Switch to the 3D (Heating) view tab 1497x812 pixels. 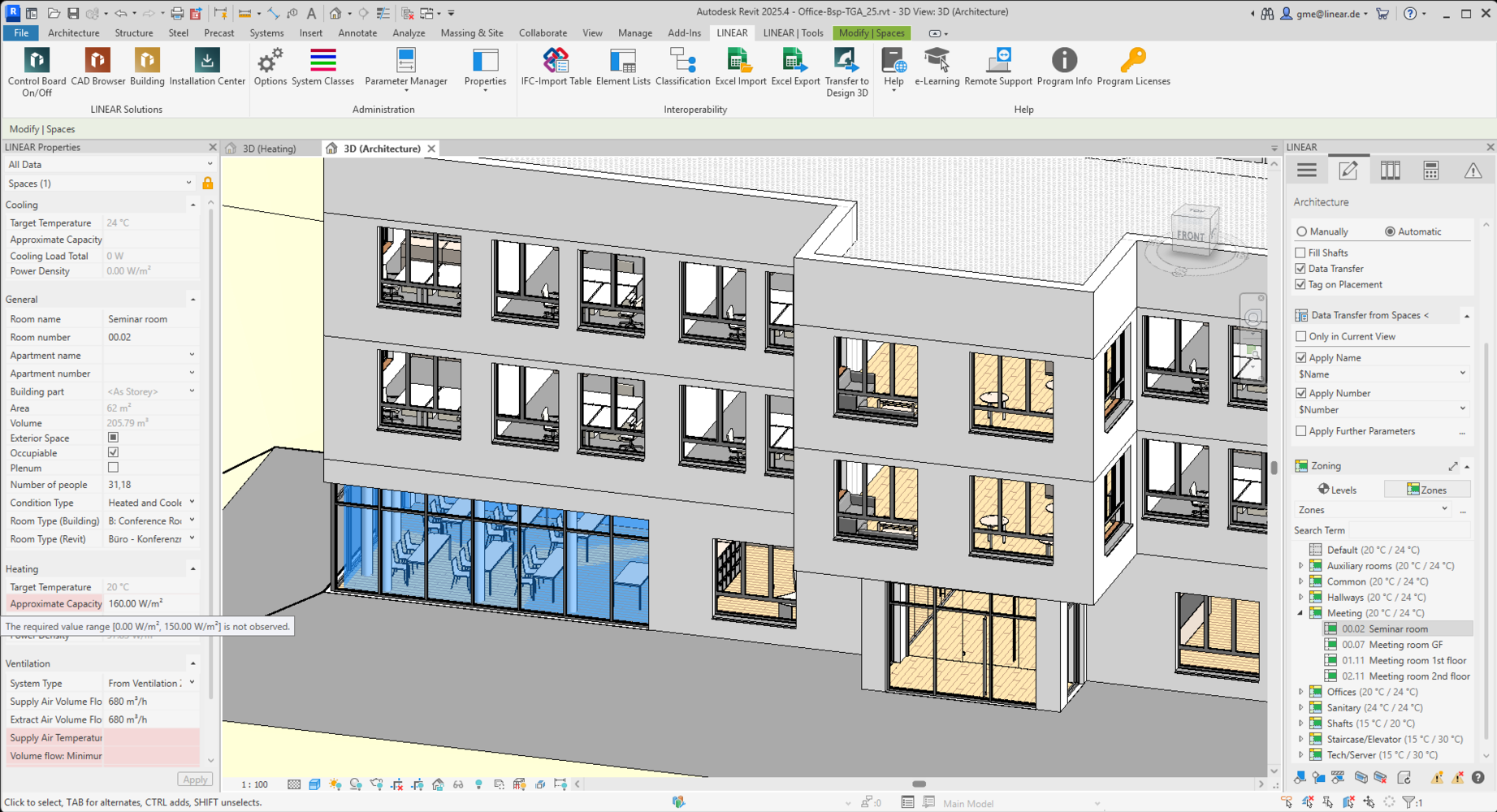click(269, 149)
